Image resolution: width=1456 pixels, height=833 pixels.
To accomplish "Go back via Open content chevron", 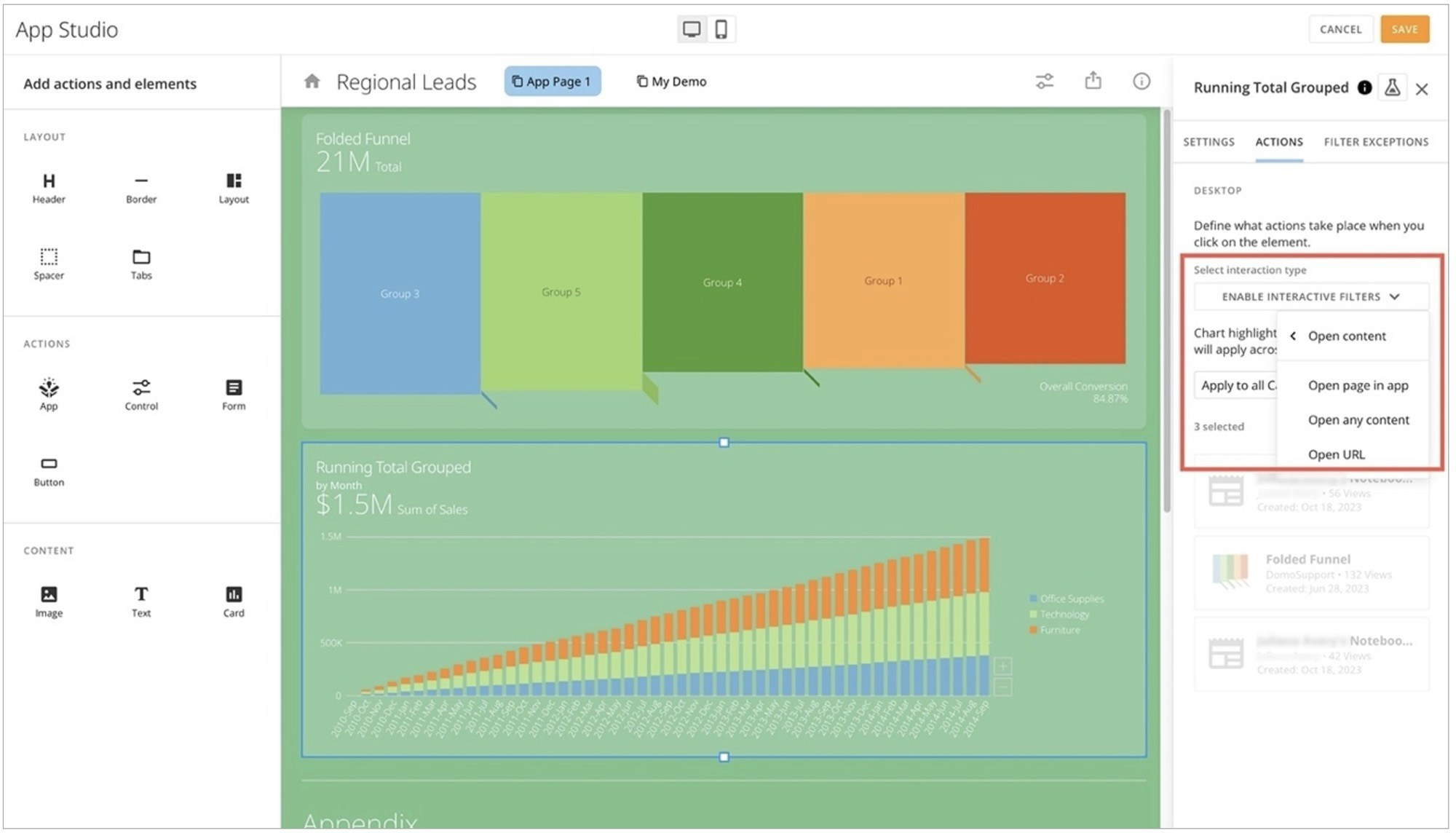I will tap(1293, 336).
